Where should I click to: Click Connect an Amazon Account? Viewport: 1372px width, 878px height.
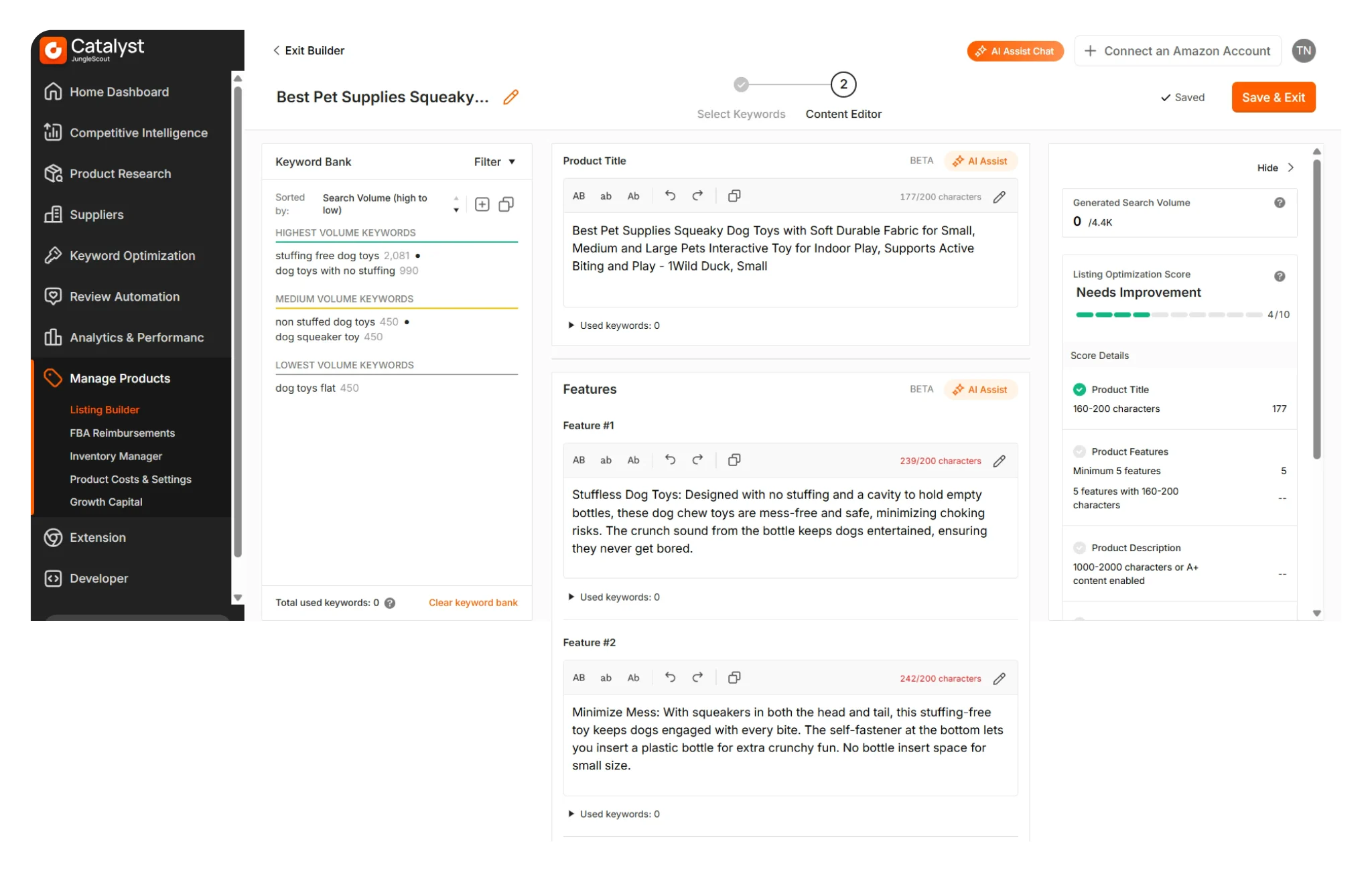[x=1178, y=51]
